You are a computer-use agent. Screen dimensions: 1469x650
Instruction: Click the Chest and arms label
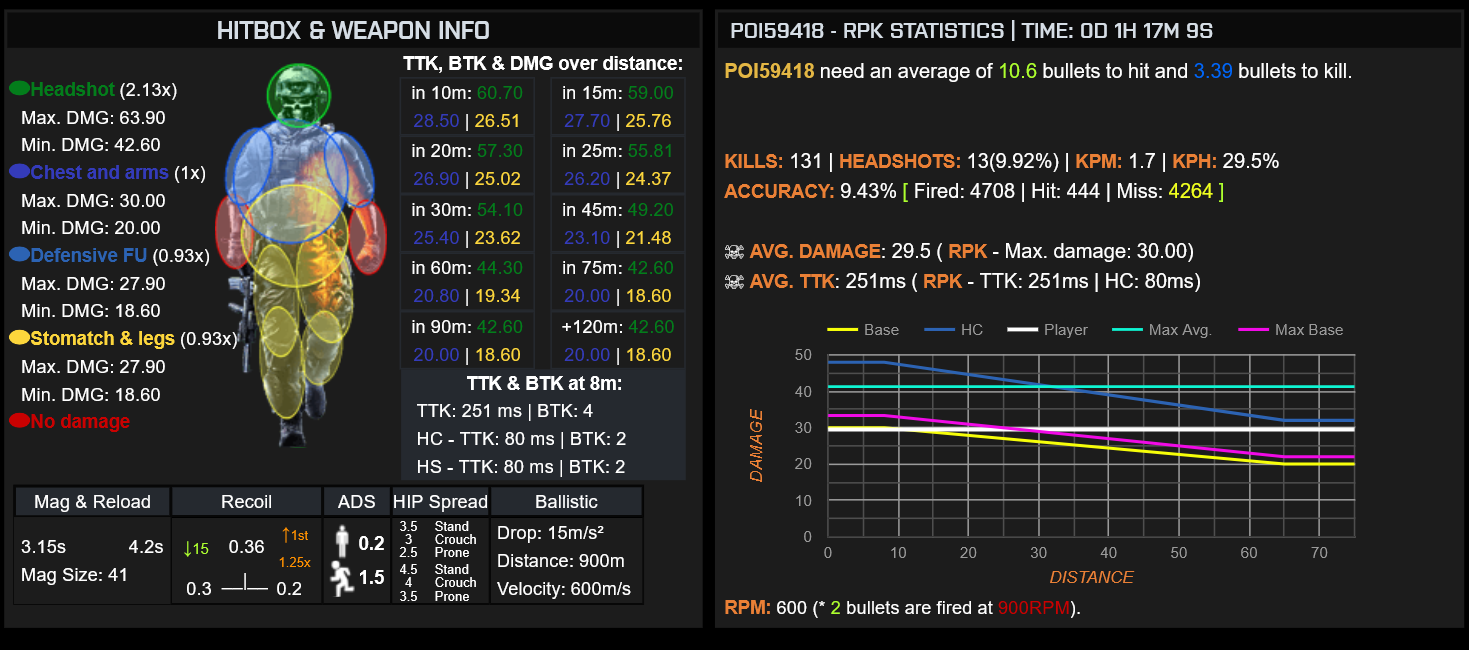point(101,172)
